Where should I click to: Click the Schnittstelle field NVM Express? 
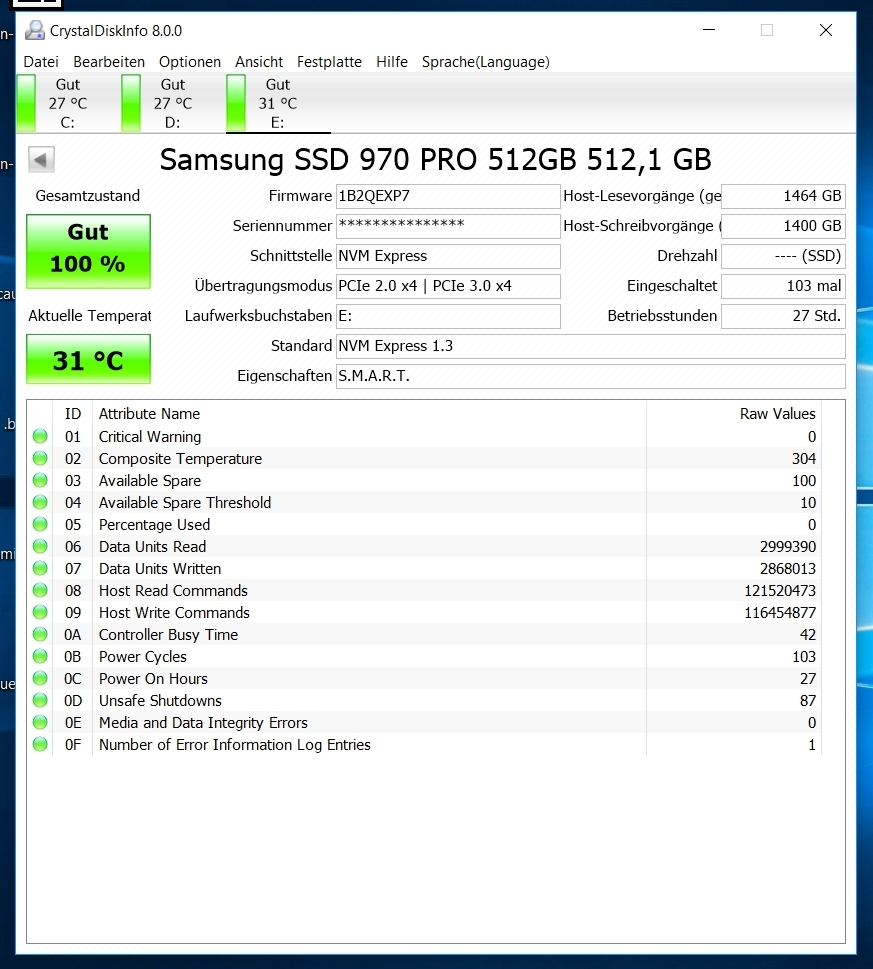tap(448, 256)
